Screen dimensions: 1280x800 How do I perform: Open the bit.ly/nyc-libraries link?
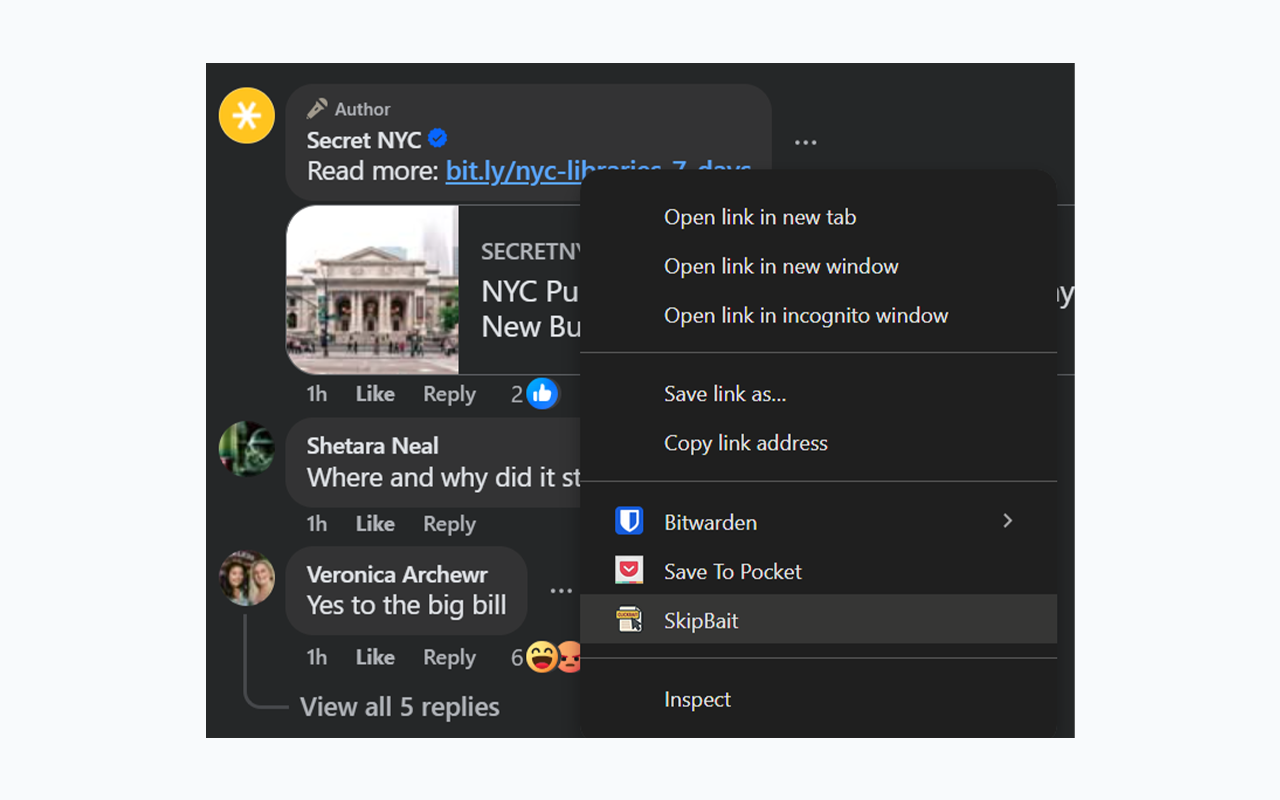pos(513,171)
